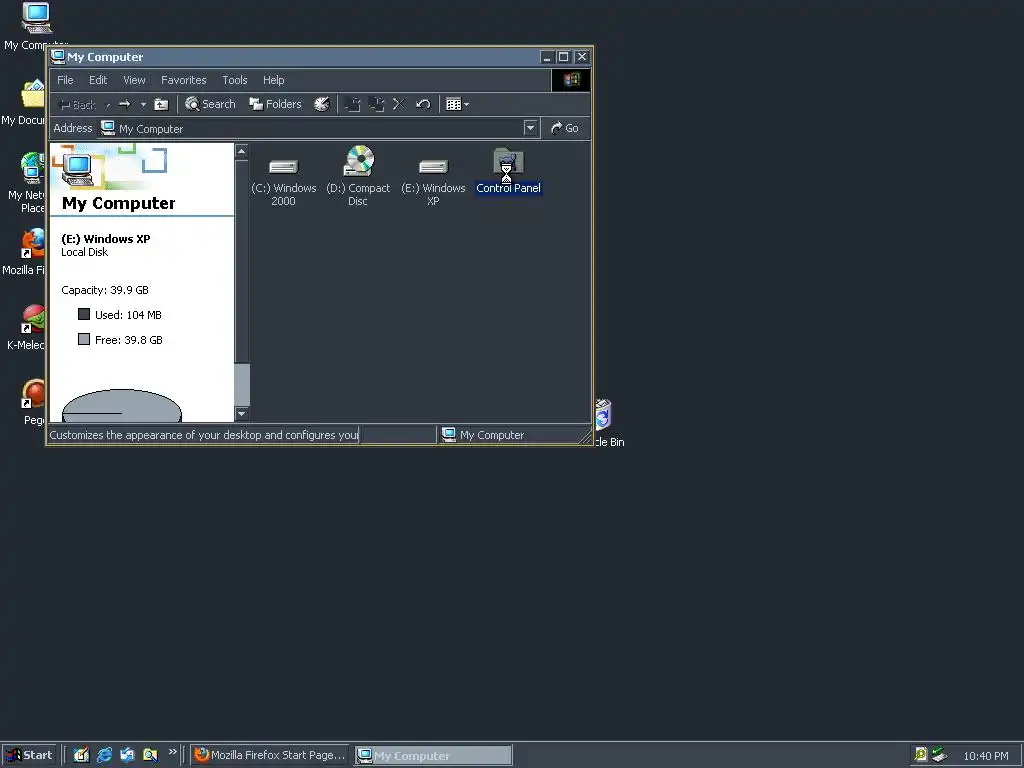Image resolution: width=1024 pixels, height=768 pixels.
Task: Open the Tools menu
Action: [x=234, y=80]
